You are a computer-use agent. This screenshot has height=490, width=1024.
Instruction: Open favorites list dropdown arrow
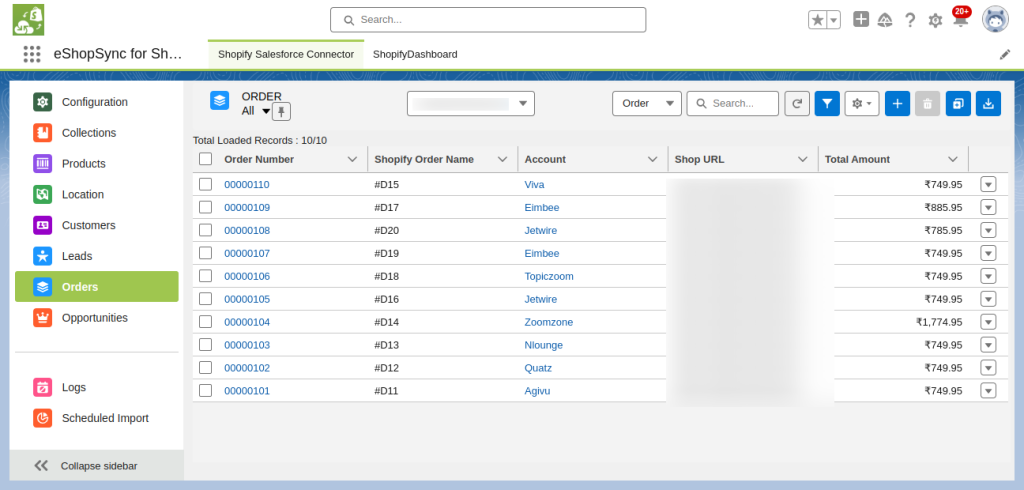click(x=833, y=20)
